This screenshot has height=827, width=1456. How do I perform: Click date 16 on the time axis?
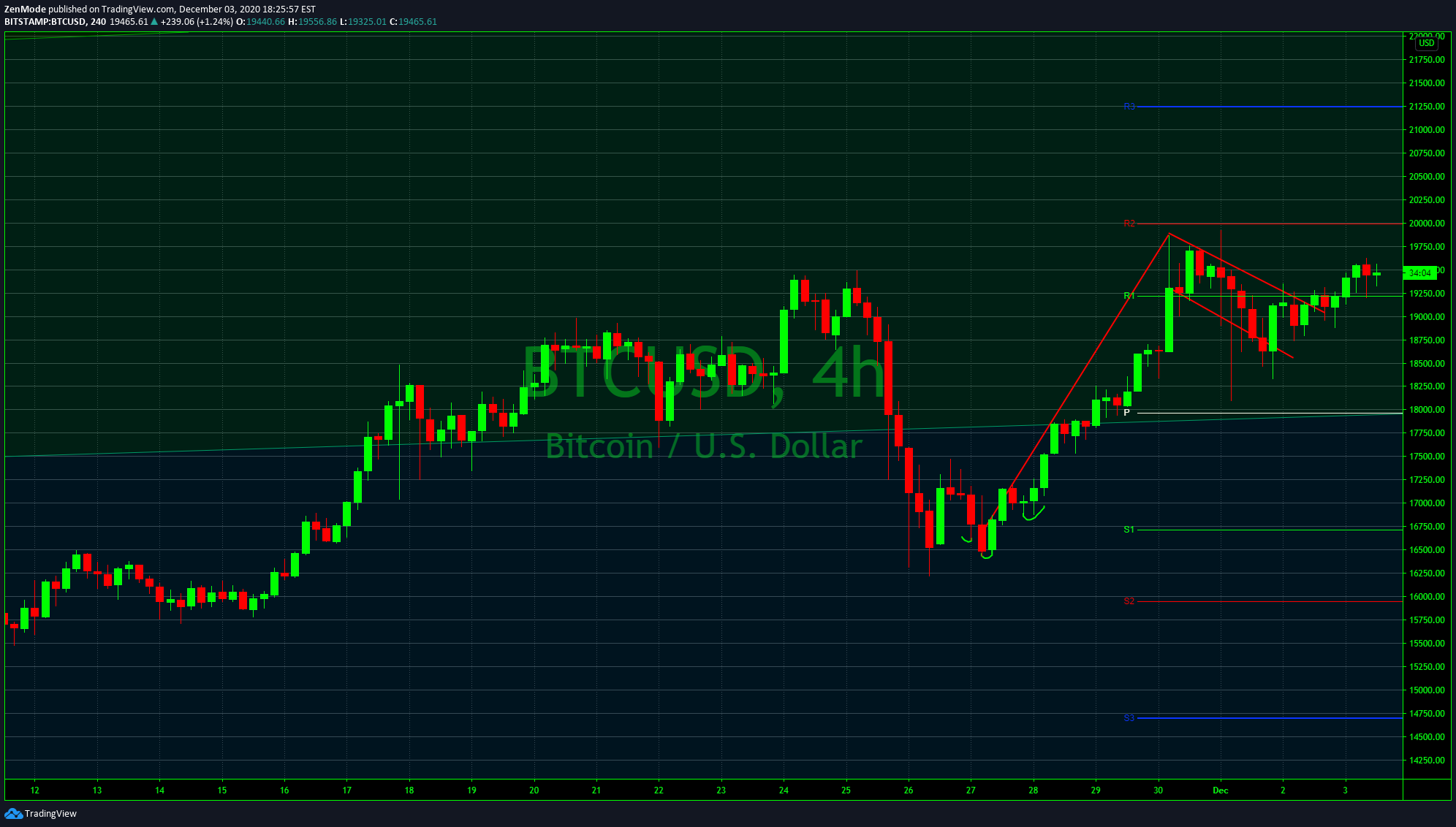click(x=284, y=790)
